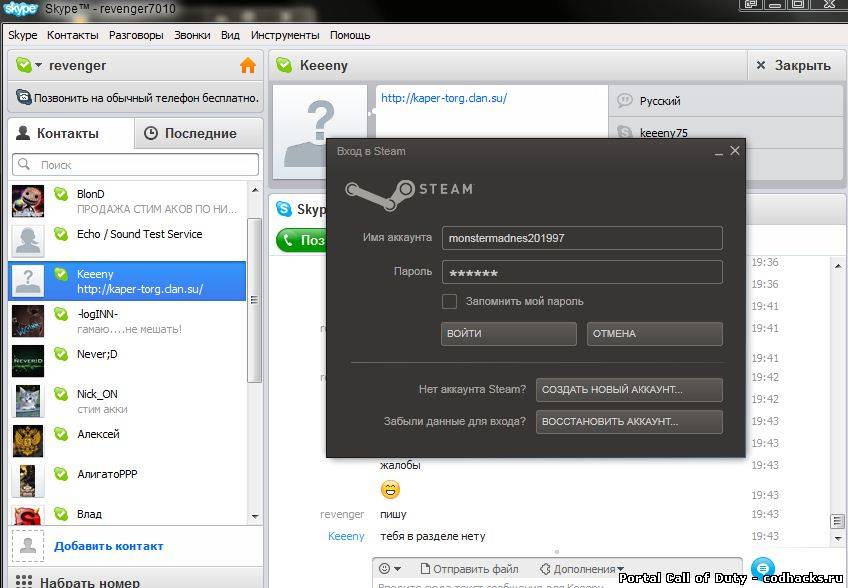The image size is (848, 588).
Task: Click the Steam logo
Action: click(x=409, y=194)
